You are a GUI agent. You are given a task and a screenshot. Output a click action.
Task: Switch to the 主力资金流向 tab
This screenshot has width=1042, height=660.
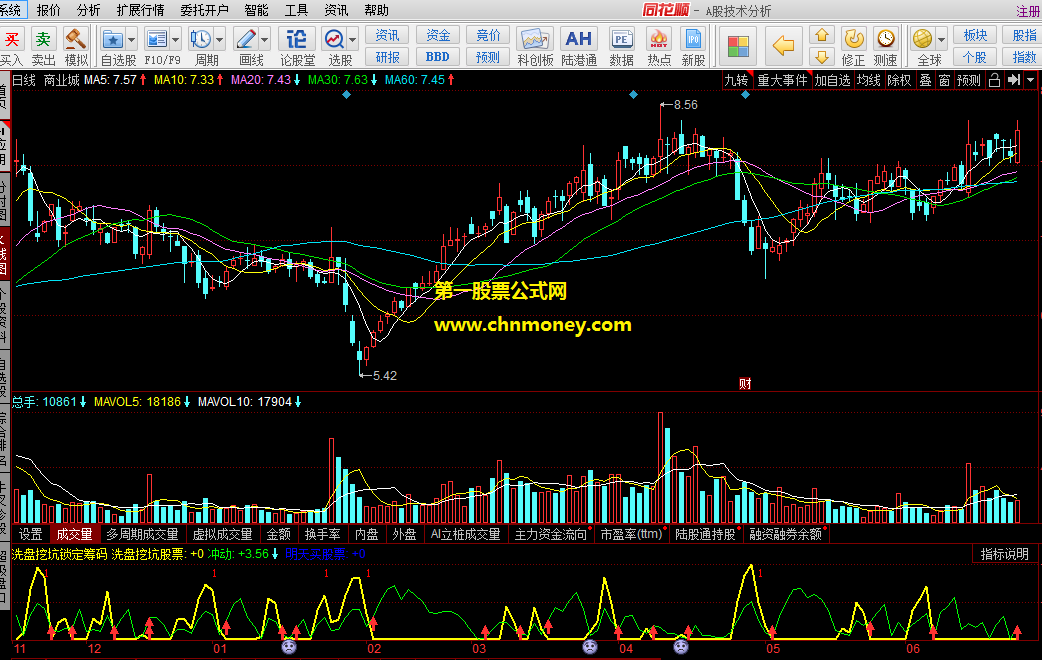[x=551, y=534]
